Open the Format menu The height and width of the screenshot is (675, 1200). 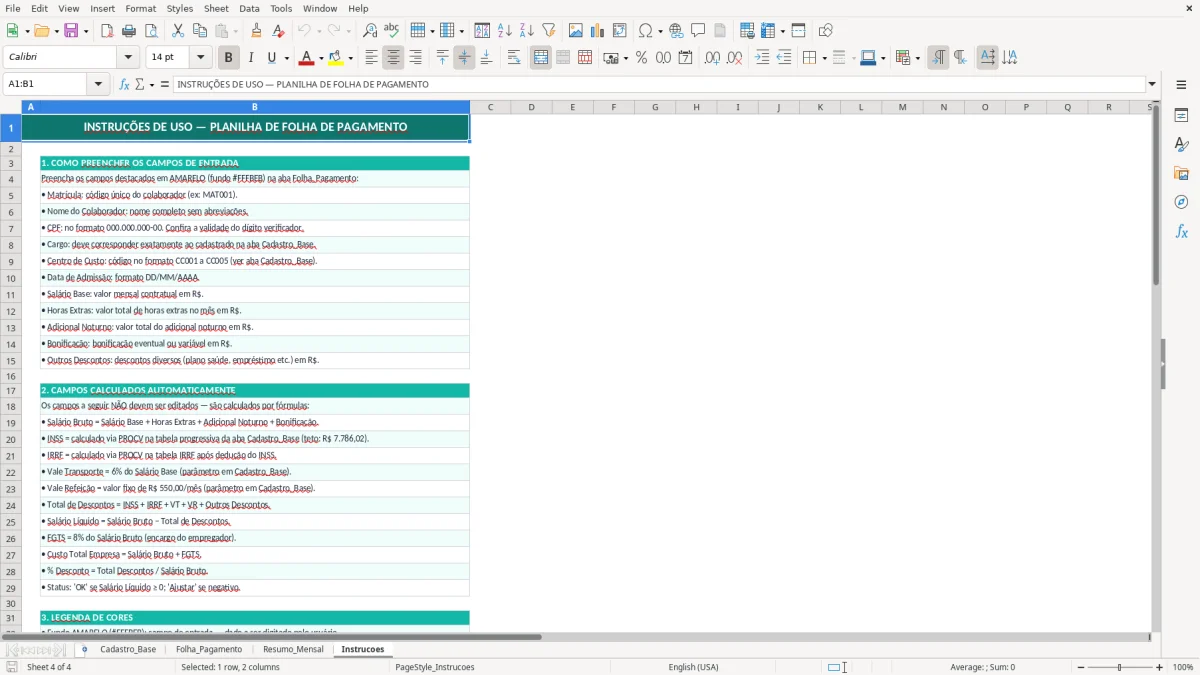click(x=140, y=8)
